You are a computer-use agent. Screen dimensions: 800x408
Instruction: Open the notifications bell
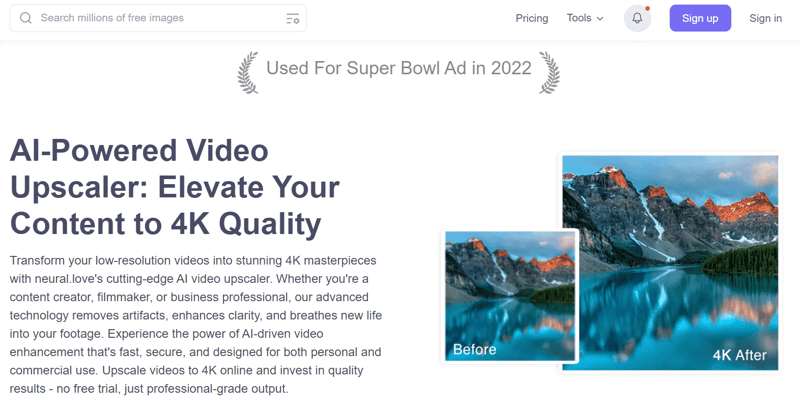[637, 18]
